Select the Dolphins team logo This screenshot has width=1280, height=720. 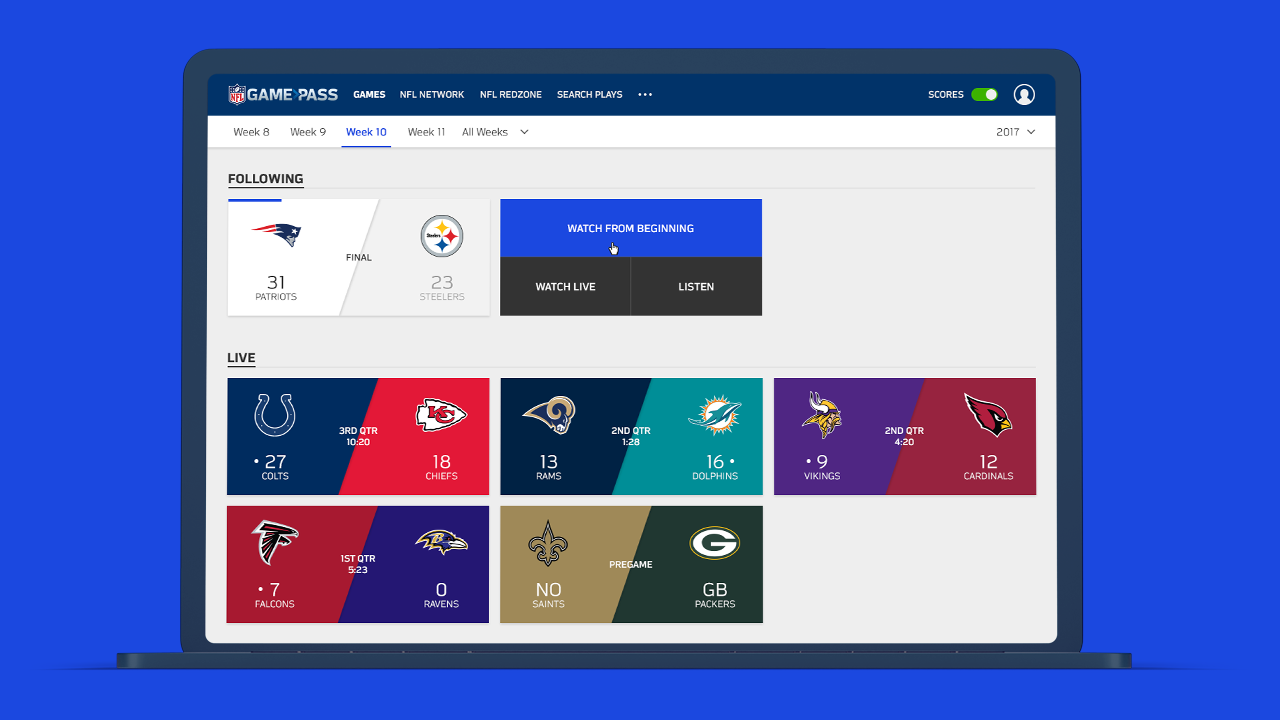[714, 415]
